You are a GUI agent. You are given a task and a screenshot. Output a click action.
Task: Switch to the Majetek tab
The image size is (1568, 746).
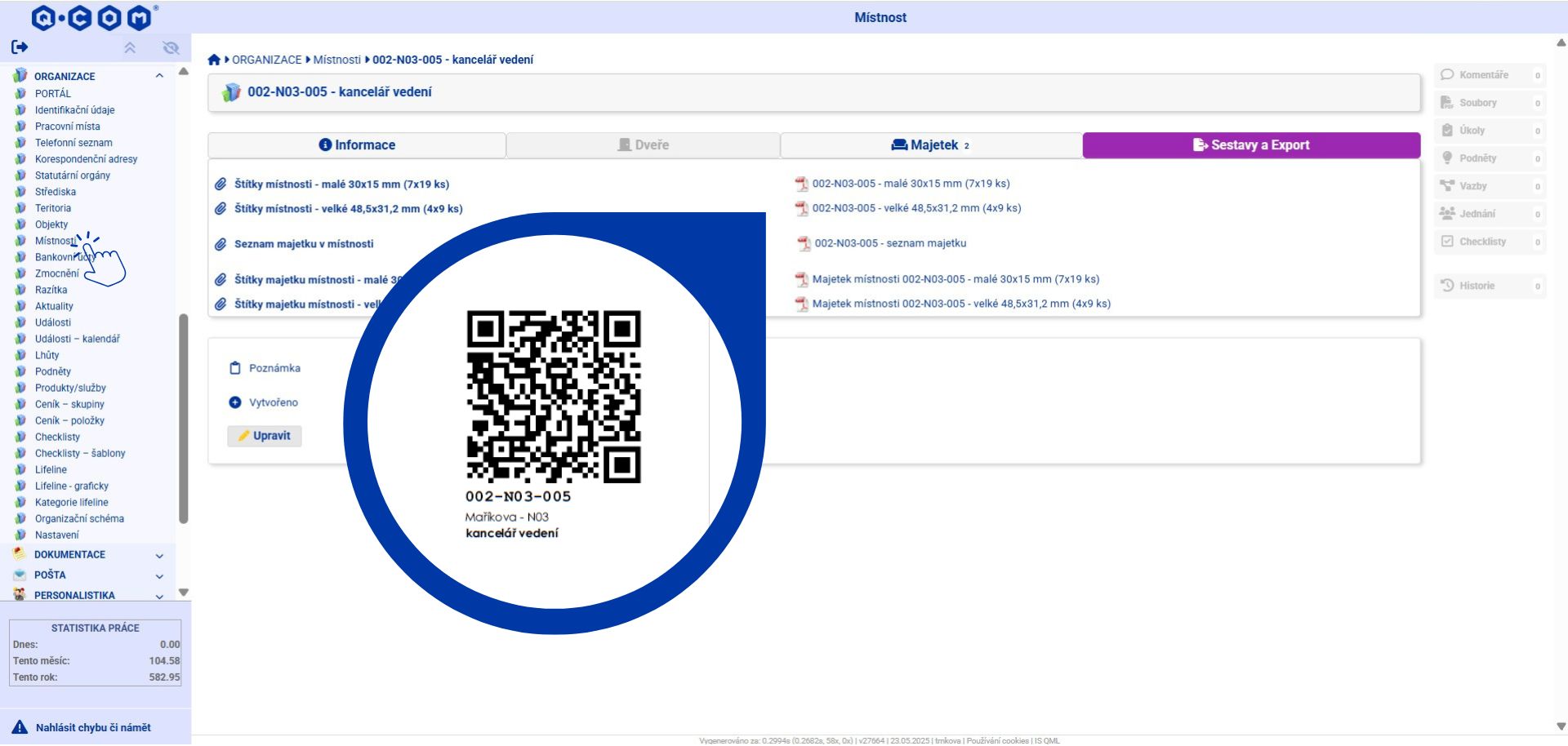click(931, 145)
